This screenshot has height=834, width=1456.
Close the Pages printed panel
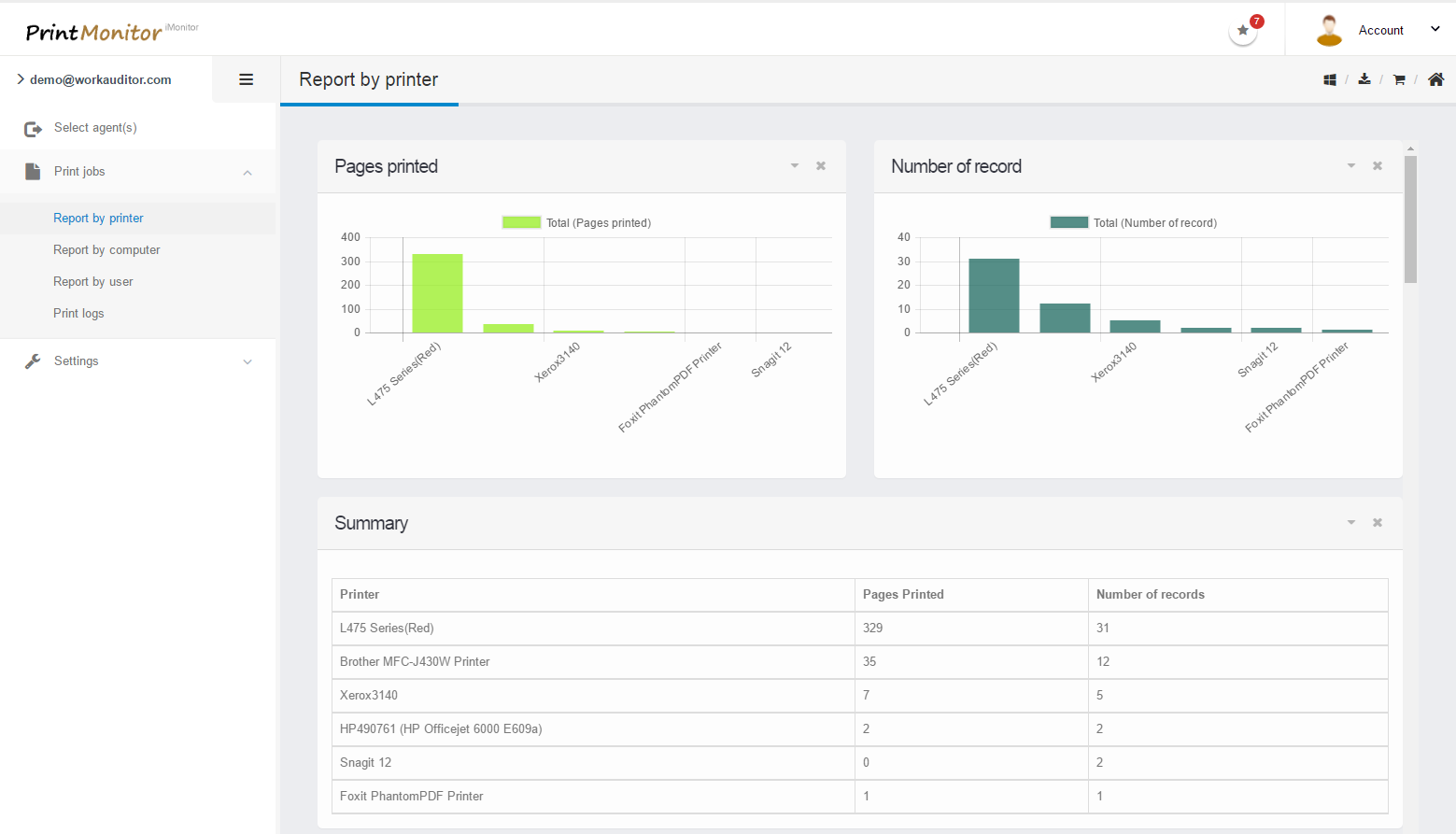[x=821, y=166]
